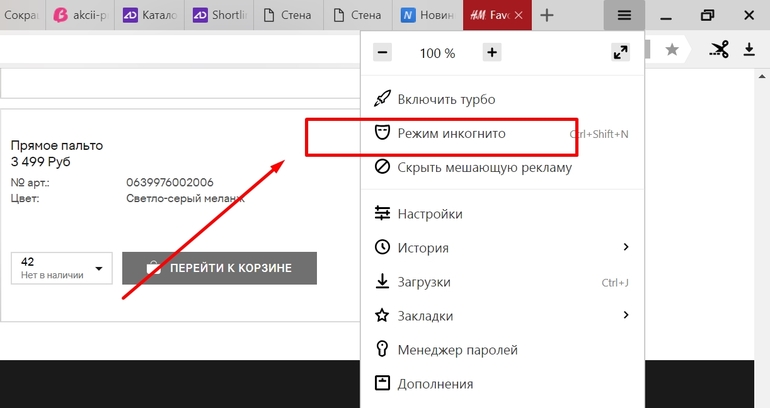Open Менеджер паролей
Screen dimensions: 770x408
[457, 349]
